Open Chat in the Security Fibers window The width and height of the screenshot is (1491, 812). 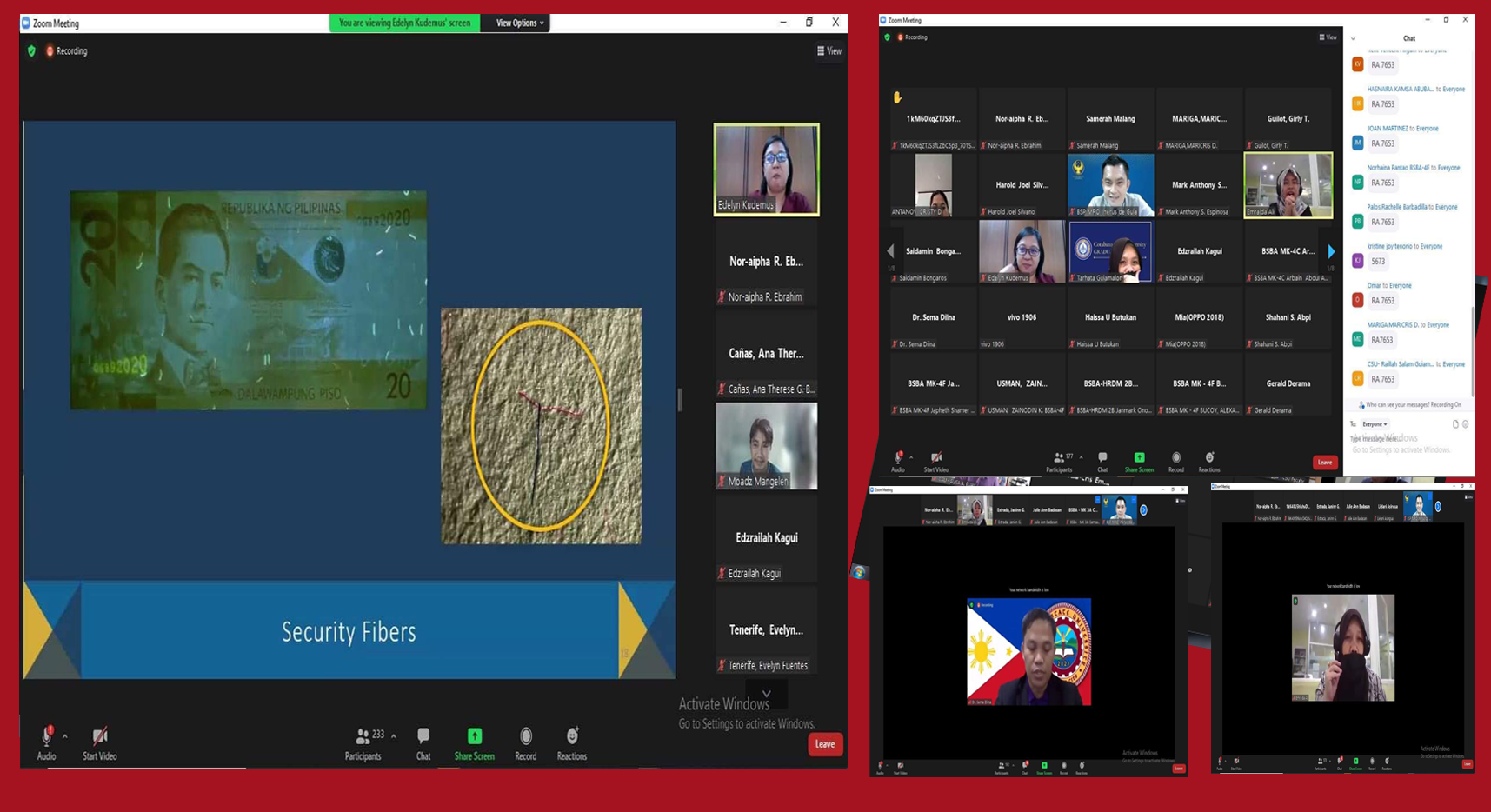point(423,743)
